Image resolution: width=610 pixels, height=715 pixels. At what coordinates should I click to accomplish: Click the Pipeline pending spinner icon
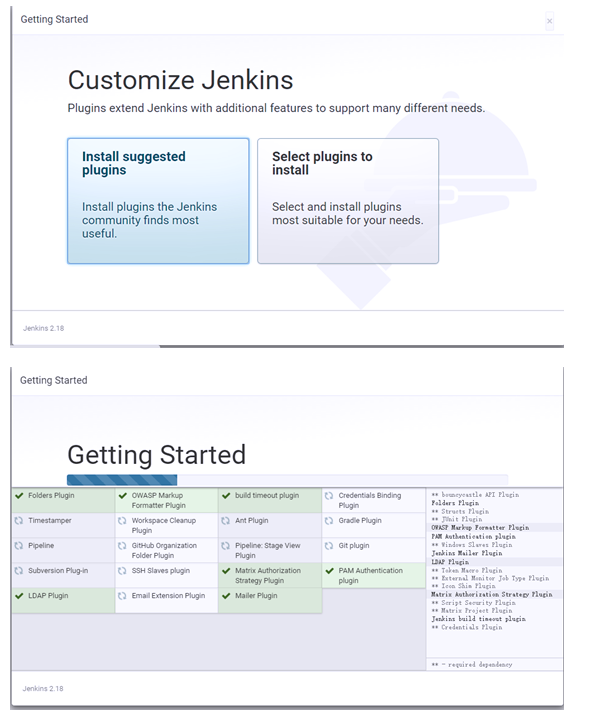tap(19, 546)
